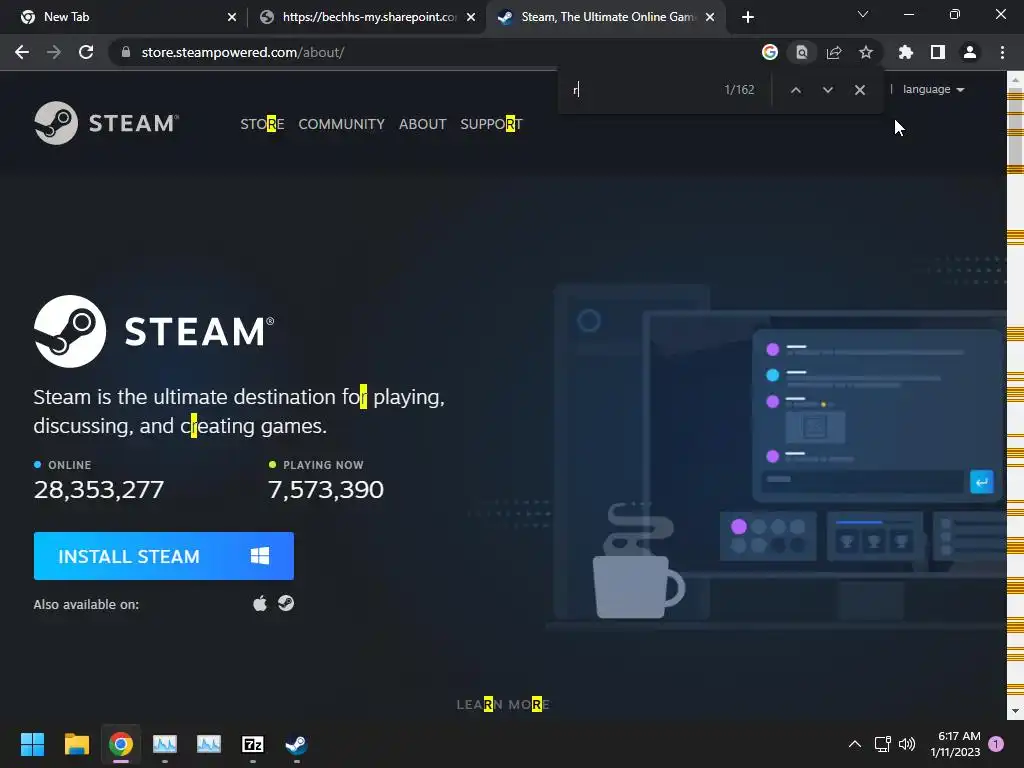This screenshot has height=768, width=1024.
Task: Click the padlock site info icon
Action: [126, 52]
